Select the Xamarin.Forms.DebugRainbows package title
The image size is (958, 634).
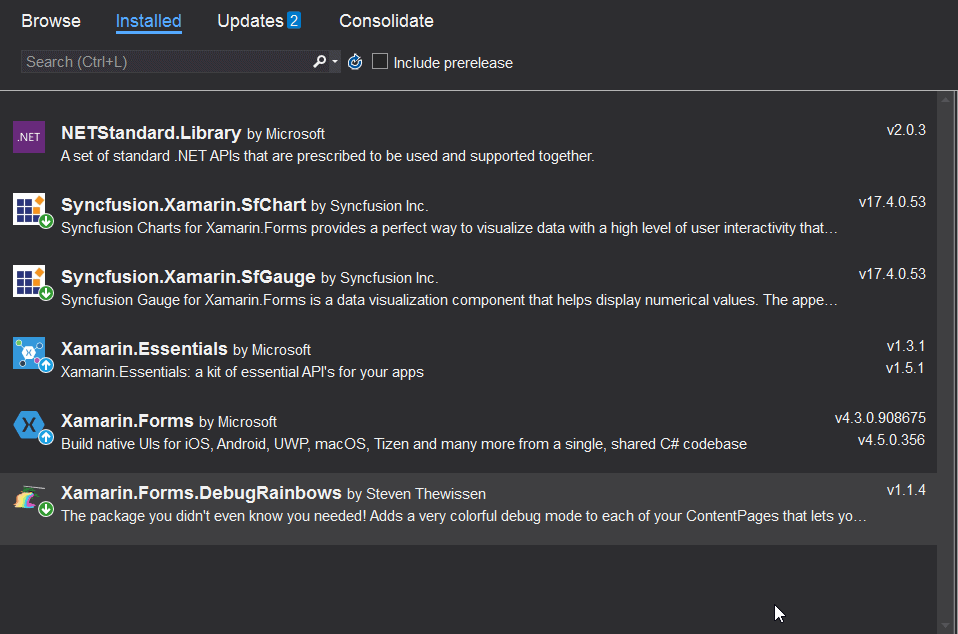point(201,494)
